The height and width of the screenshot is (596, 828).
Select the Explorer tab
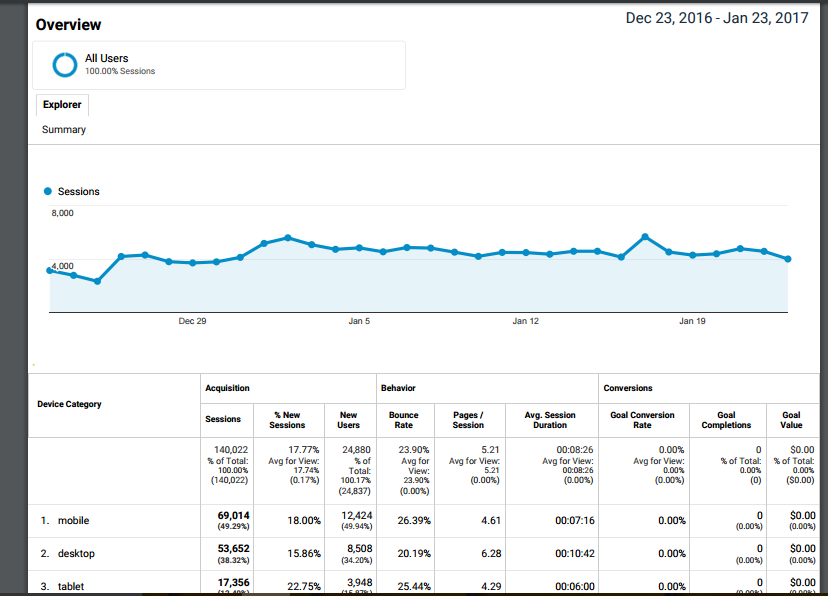62,105
